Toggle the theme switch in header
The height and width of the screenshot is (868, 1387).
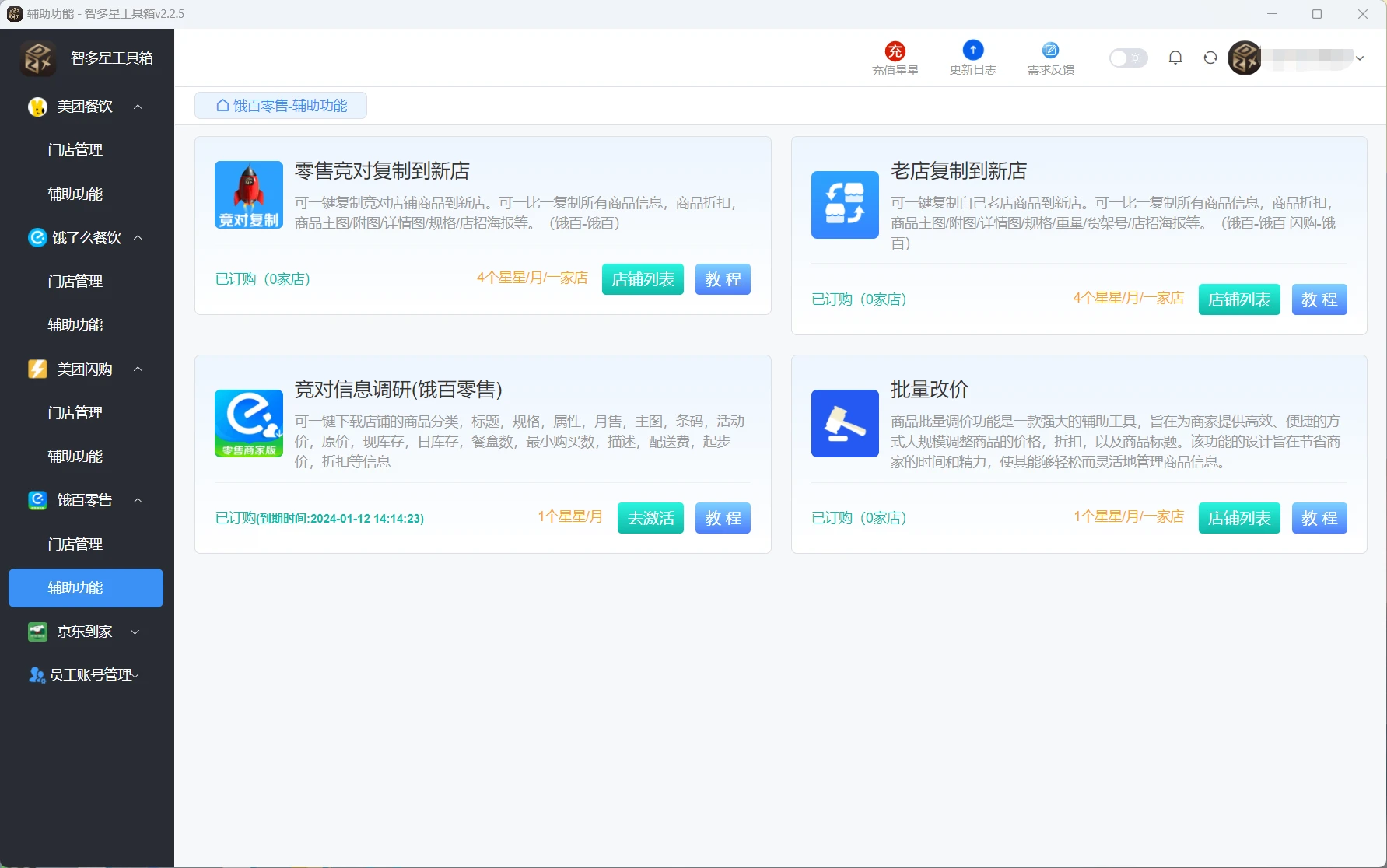[1128, 58]
